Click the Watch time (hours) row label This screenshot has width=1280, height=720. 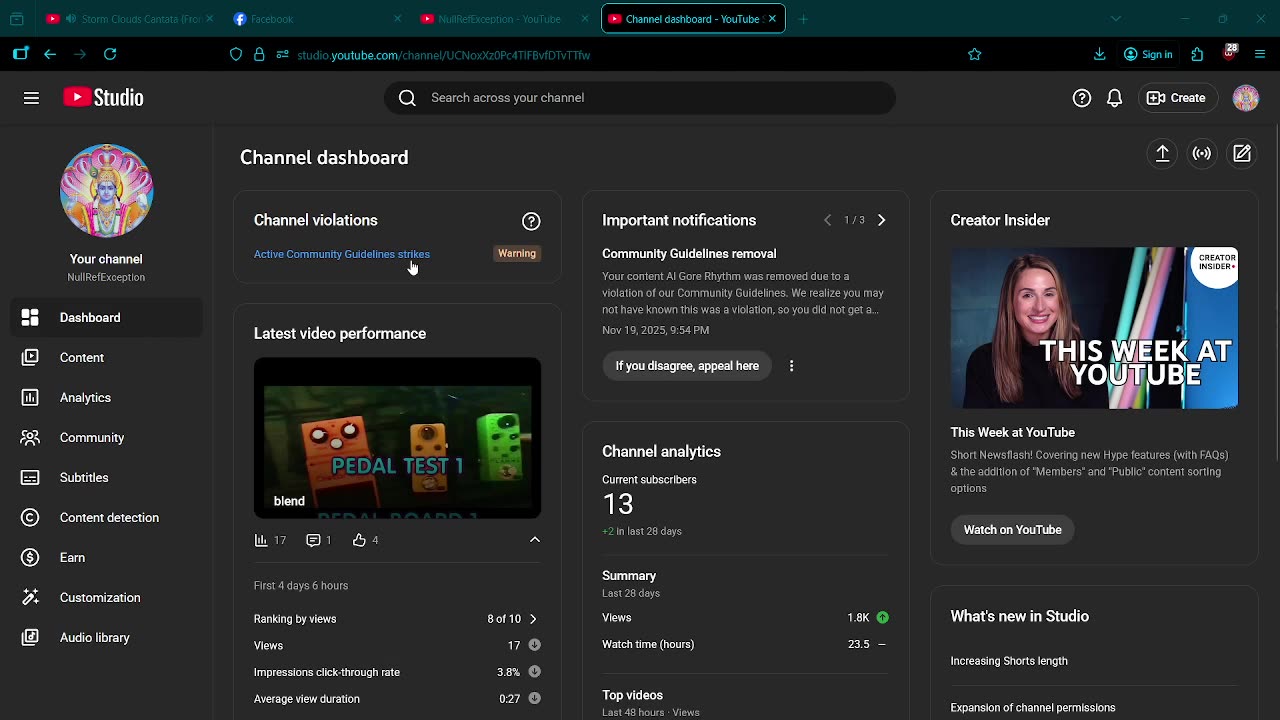648,645
